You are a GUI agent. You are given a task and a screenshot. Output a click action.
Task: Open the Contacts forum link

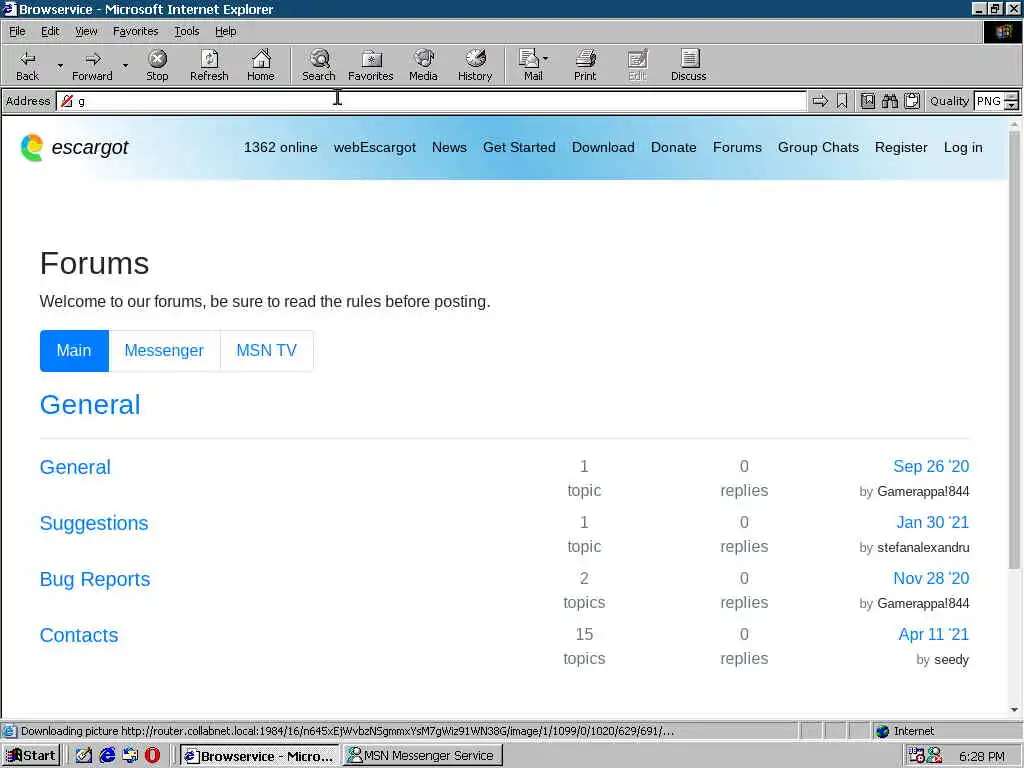point(79,635)
